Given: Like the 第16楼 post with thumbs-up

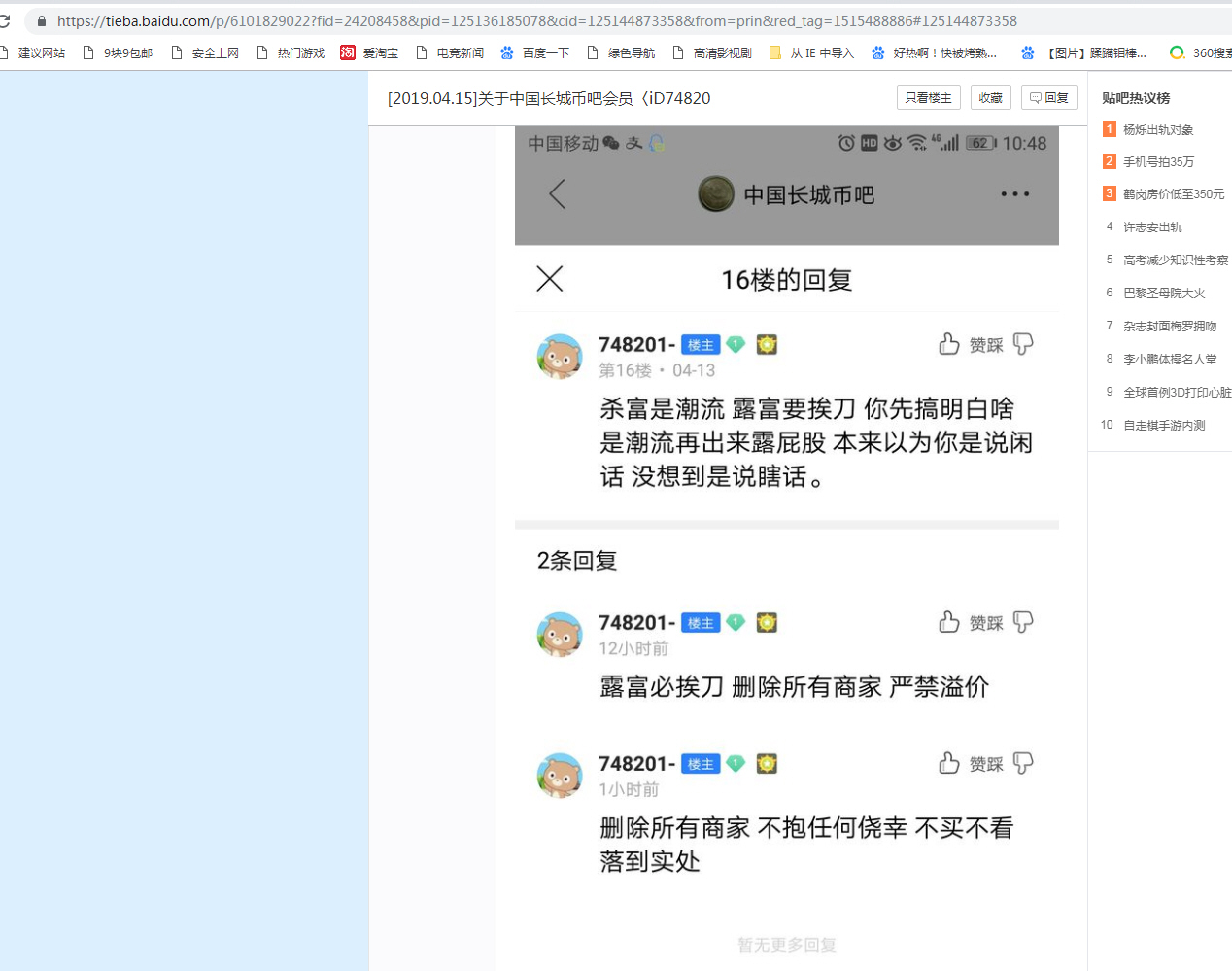Looking at the screenshot, I should (949, 344).
